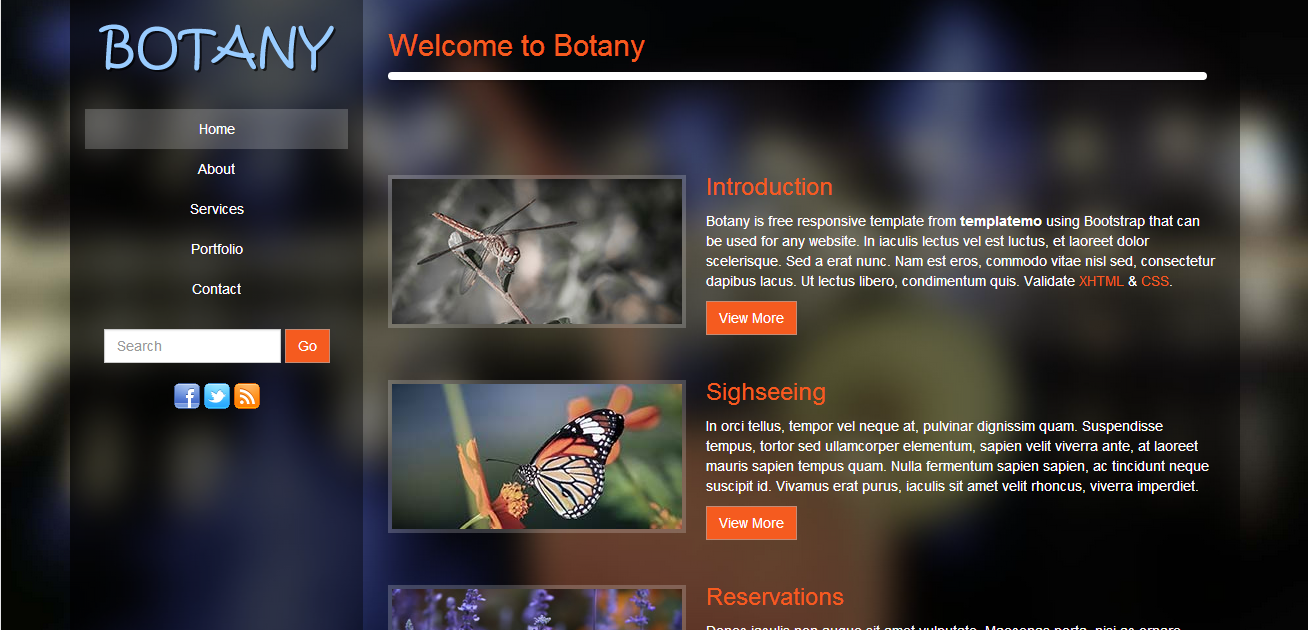Image resolution: width=1308 pixels, height=630 pixels.
Task: Open the lavender flowers thumbnail image
Action: pos(537,608)
